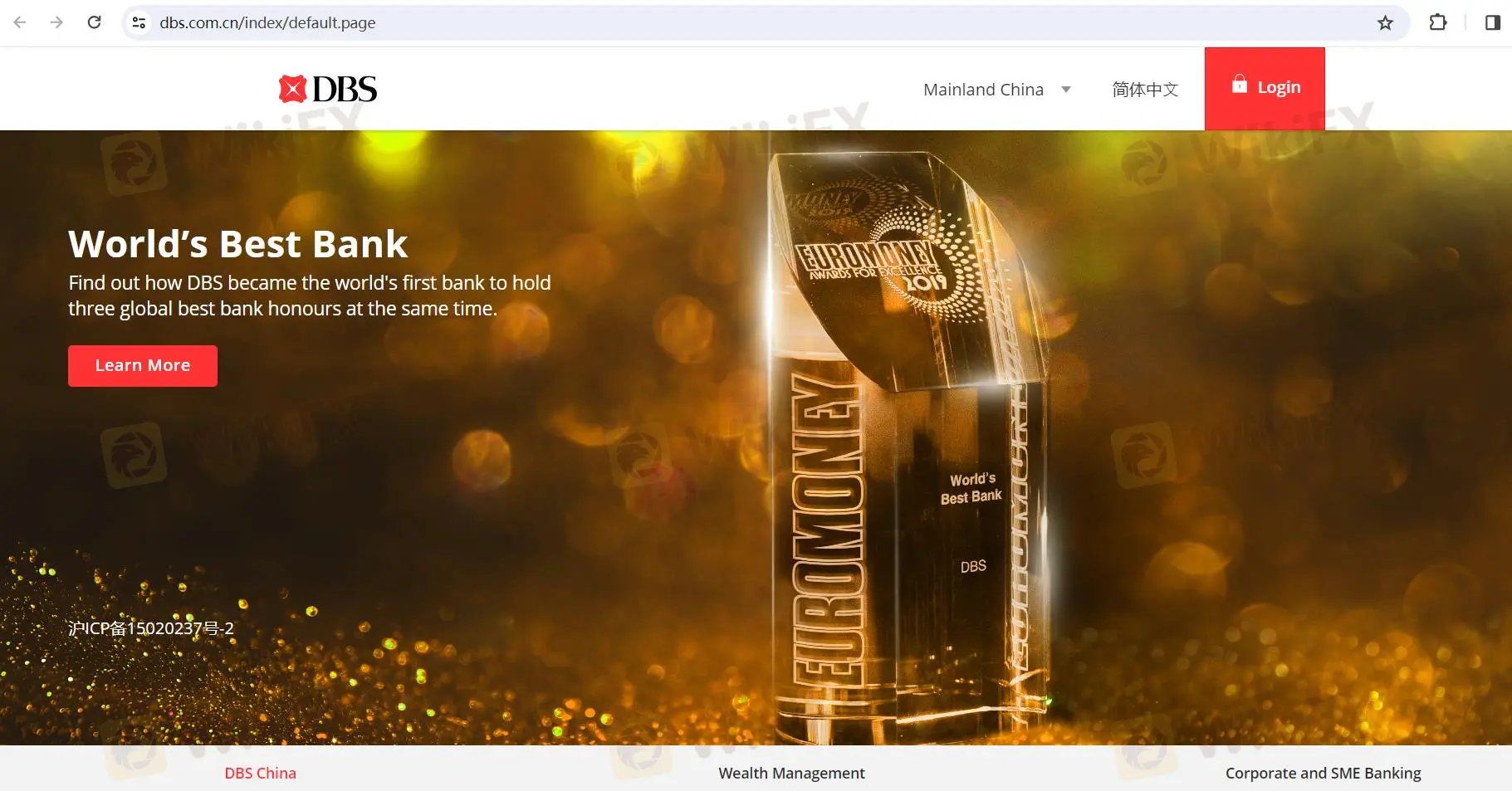1512x791 pixels.
Task: Bookmark this page with the star icon
Action: click(1385, 22)
